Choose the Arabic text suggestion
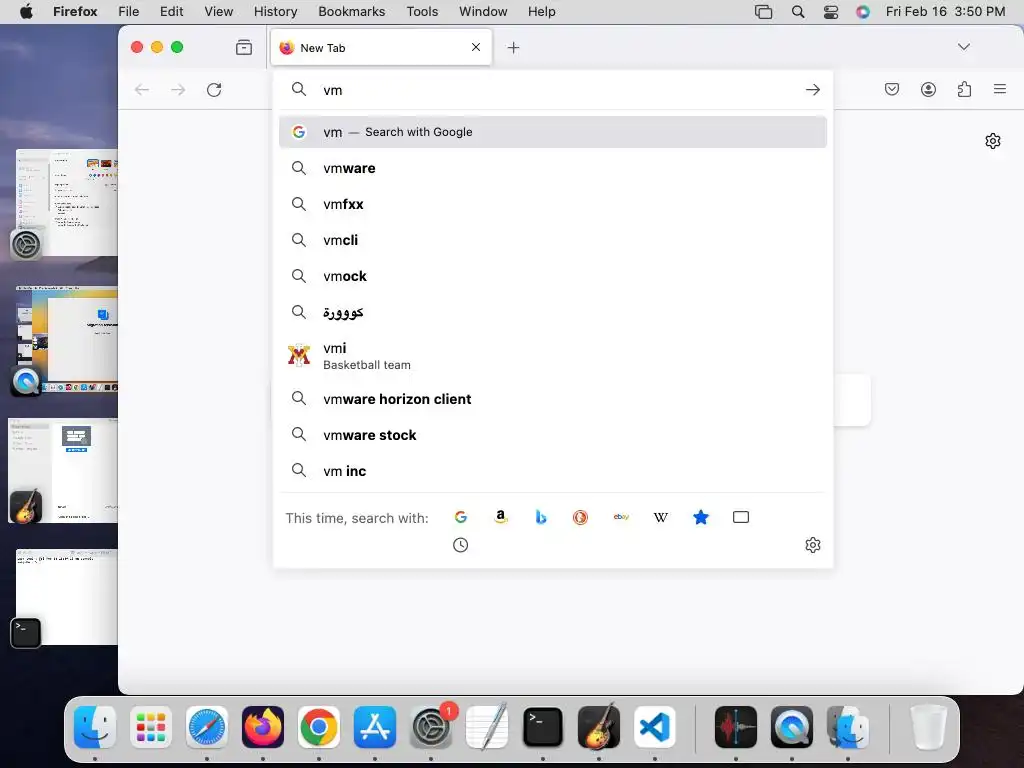This screenshot has width=1024, height=768. click(x=552, y=312)
